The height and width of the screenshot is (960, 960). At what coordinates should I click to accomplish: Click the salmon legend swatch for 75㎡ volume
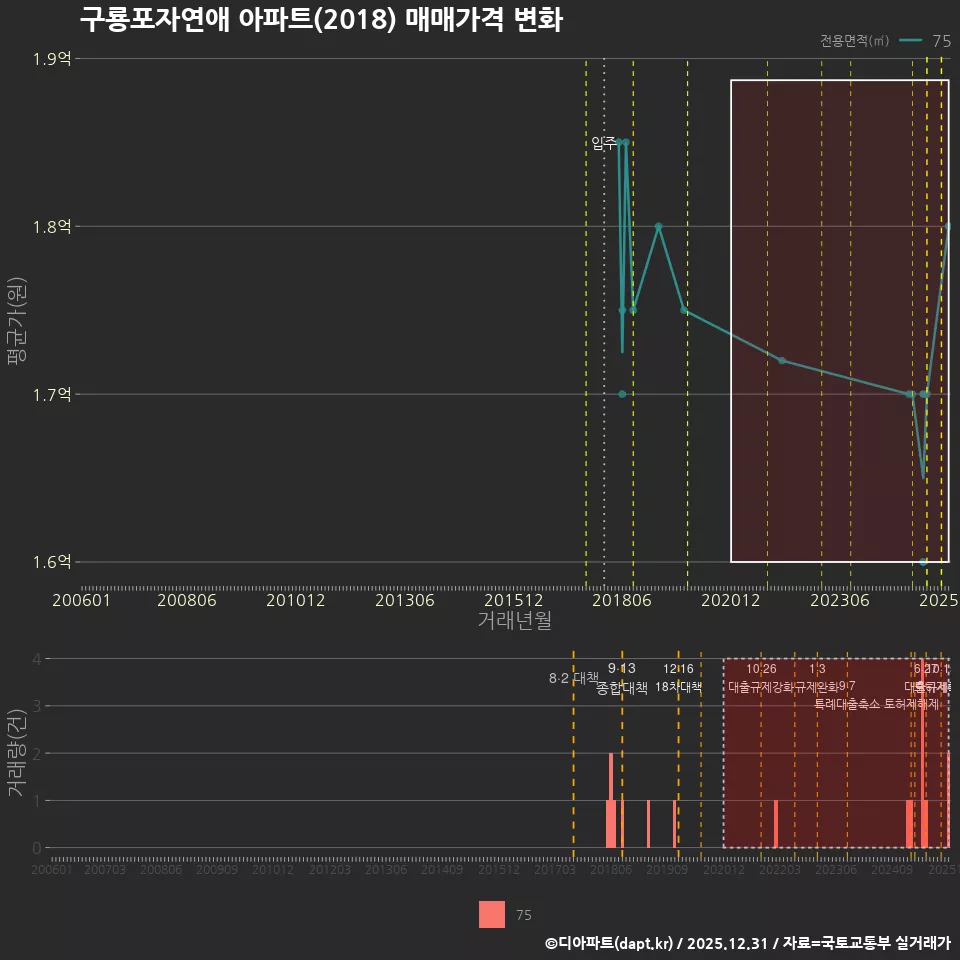point(492,914)
